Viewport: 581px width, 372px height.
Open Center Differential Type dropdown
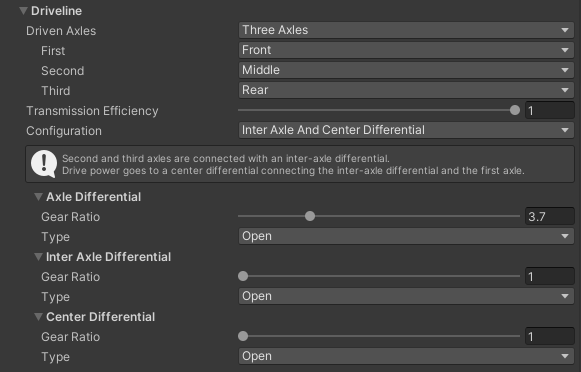(x=406, y=356)
